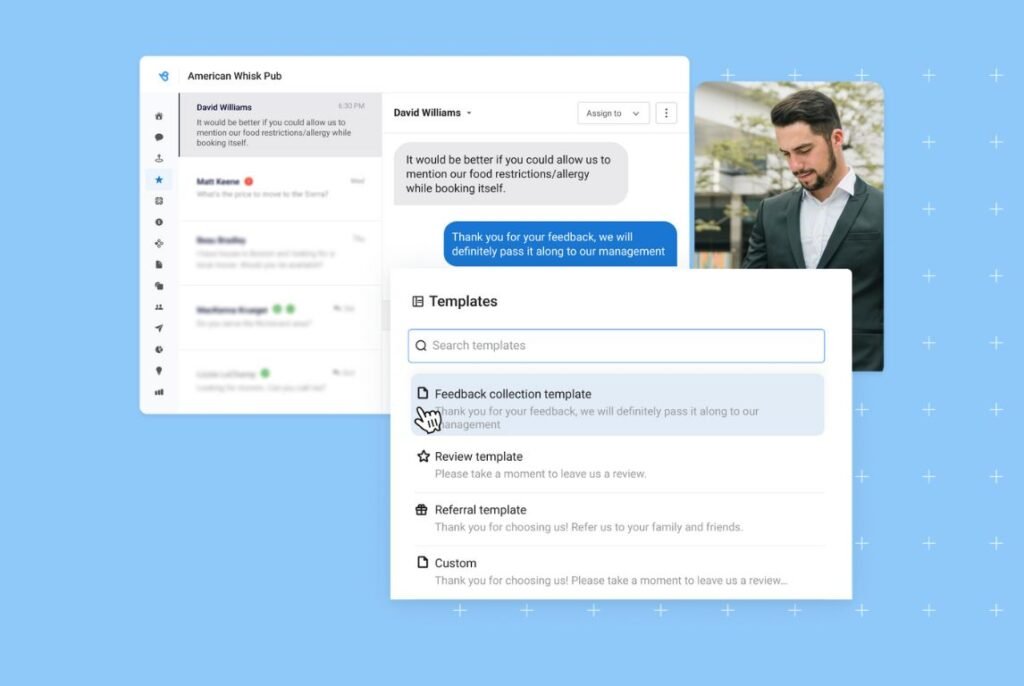
Task: Click the location pin icon in sidebar
Action: coord(159,368)
